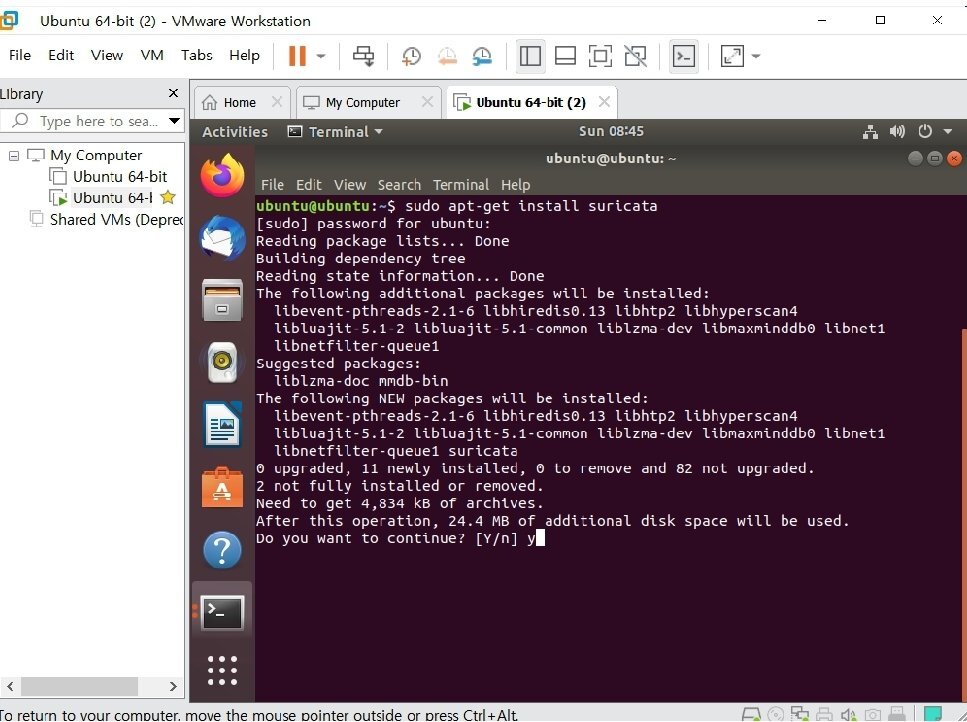Viewport: 967px width, 722px height.
Task: Click the favorite star beside the running VM
Action: tap(168, 197)
